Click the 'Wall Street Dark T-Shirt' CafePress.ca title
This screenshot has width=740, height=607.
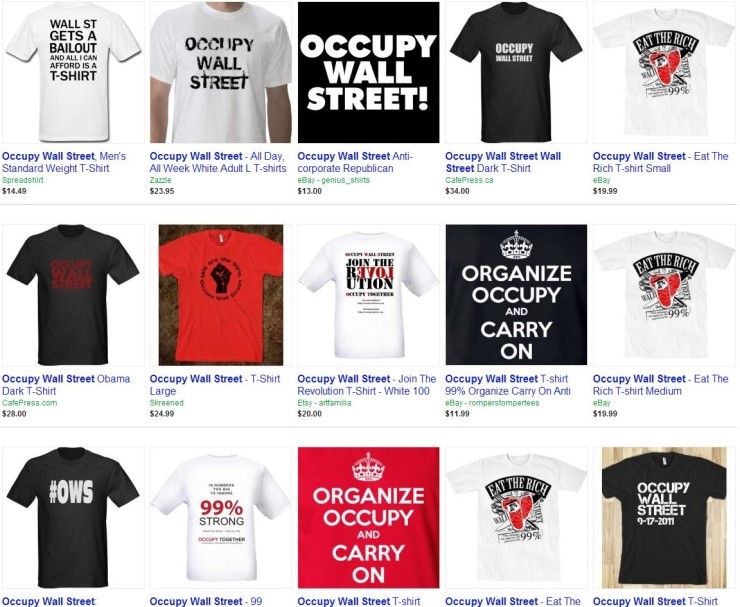[503, 162]
